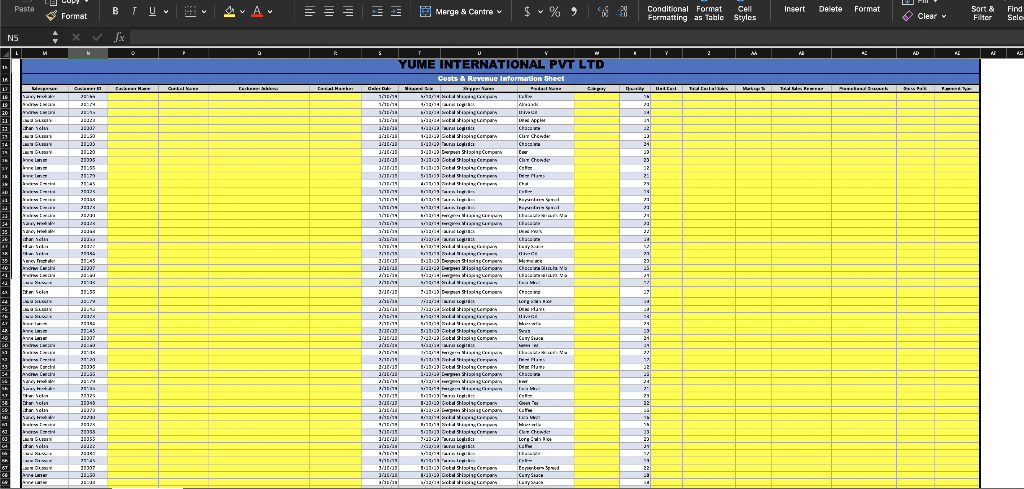Image resolution: width=1024 pixels, height=489 pixels.
Task: Centre align text
Action: click(329, 11)
